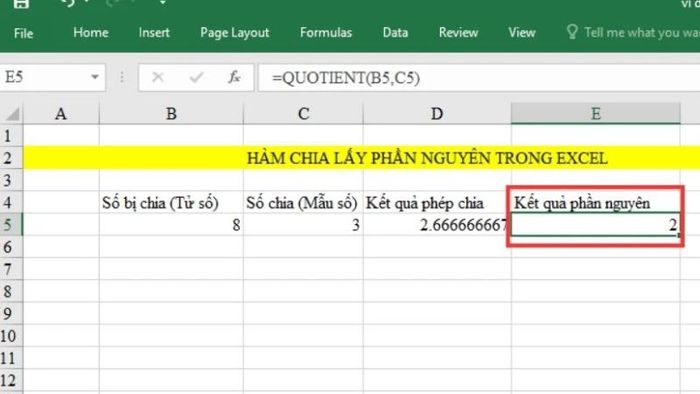This screenshot has width=700, height=394.
Task: Click the Cancel X icon in formula bar
Action: click(158, 78)
